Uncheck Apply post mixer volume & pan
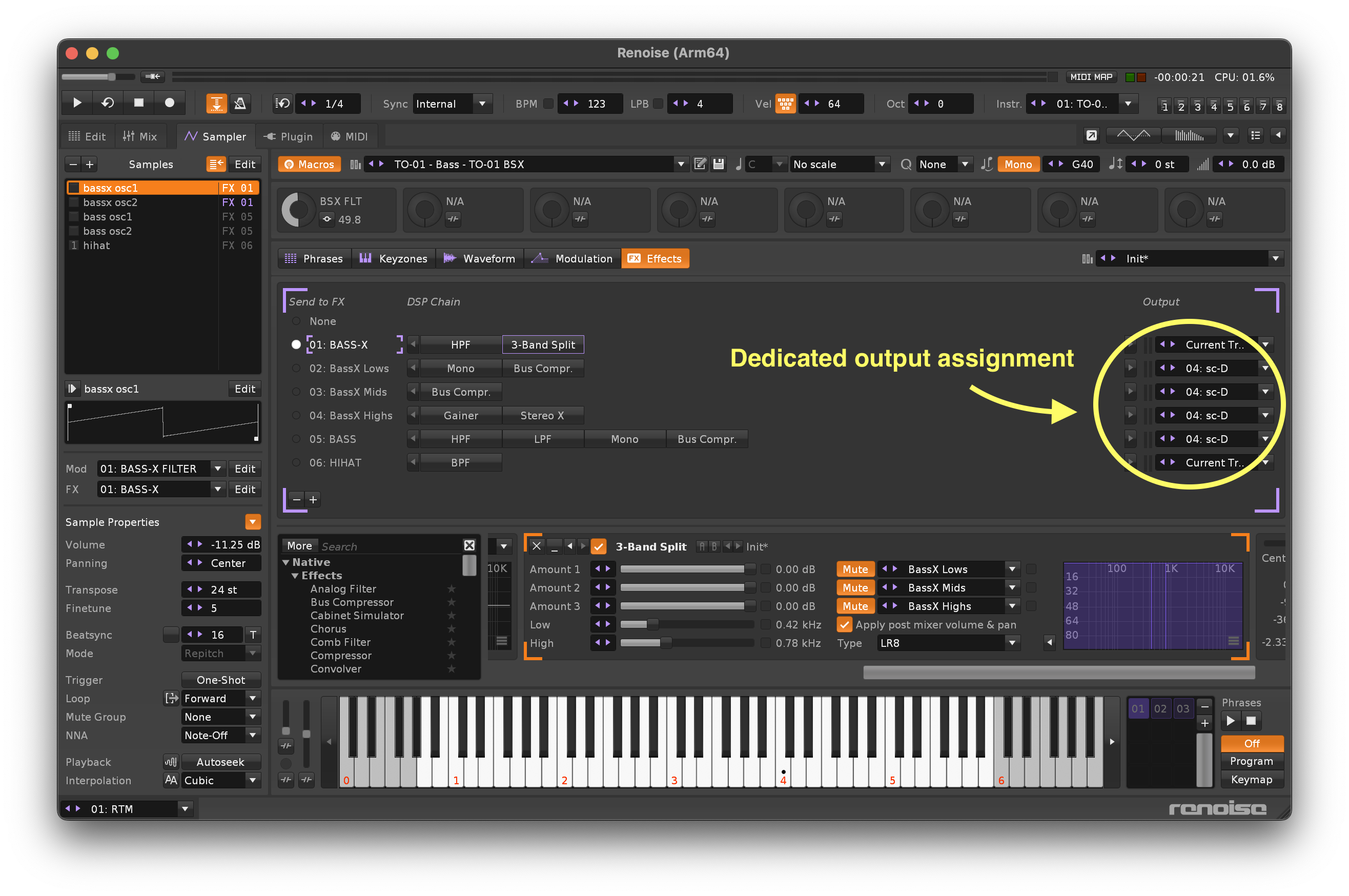This screenshot has height=896, width=1349. 844,624
